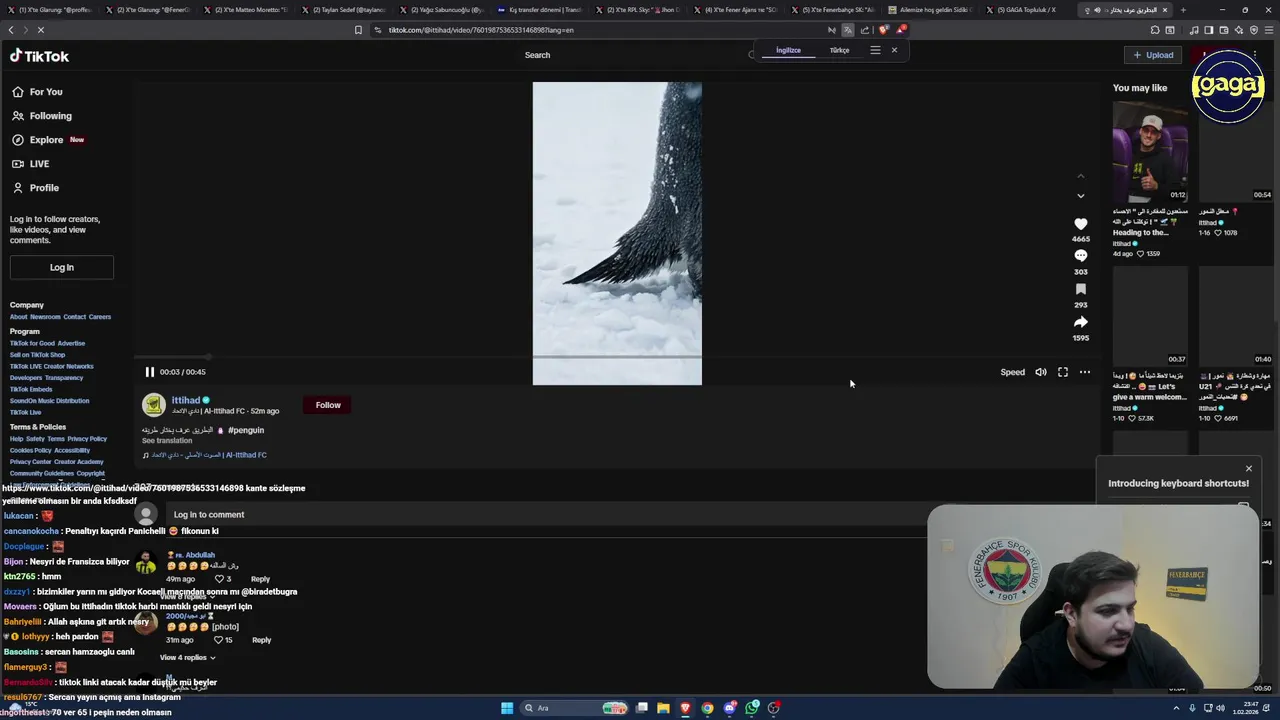Open the video more options menu

[x=1085, y=372]
